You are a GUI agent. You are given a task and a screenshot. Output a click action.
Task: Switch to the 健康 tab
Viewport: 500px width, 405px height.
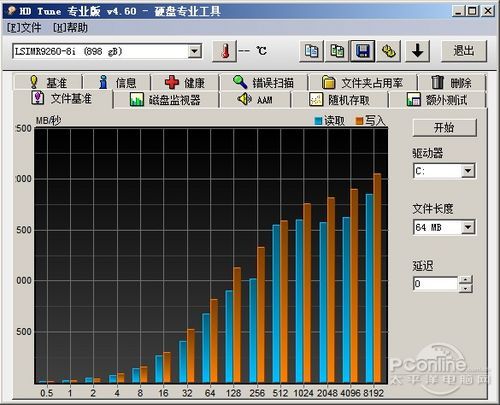(185, 82)
